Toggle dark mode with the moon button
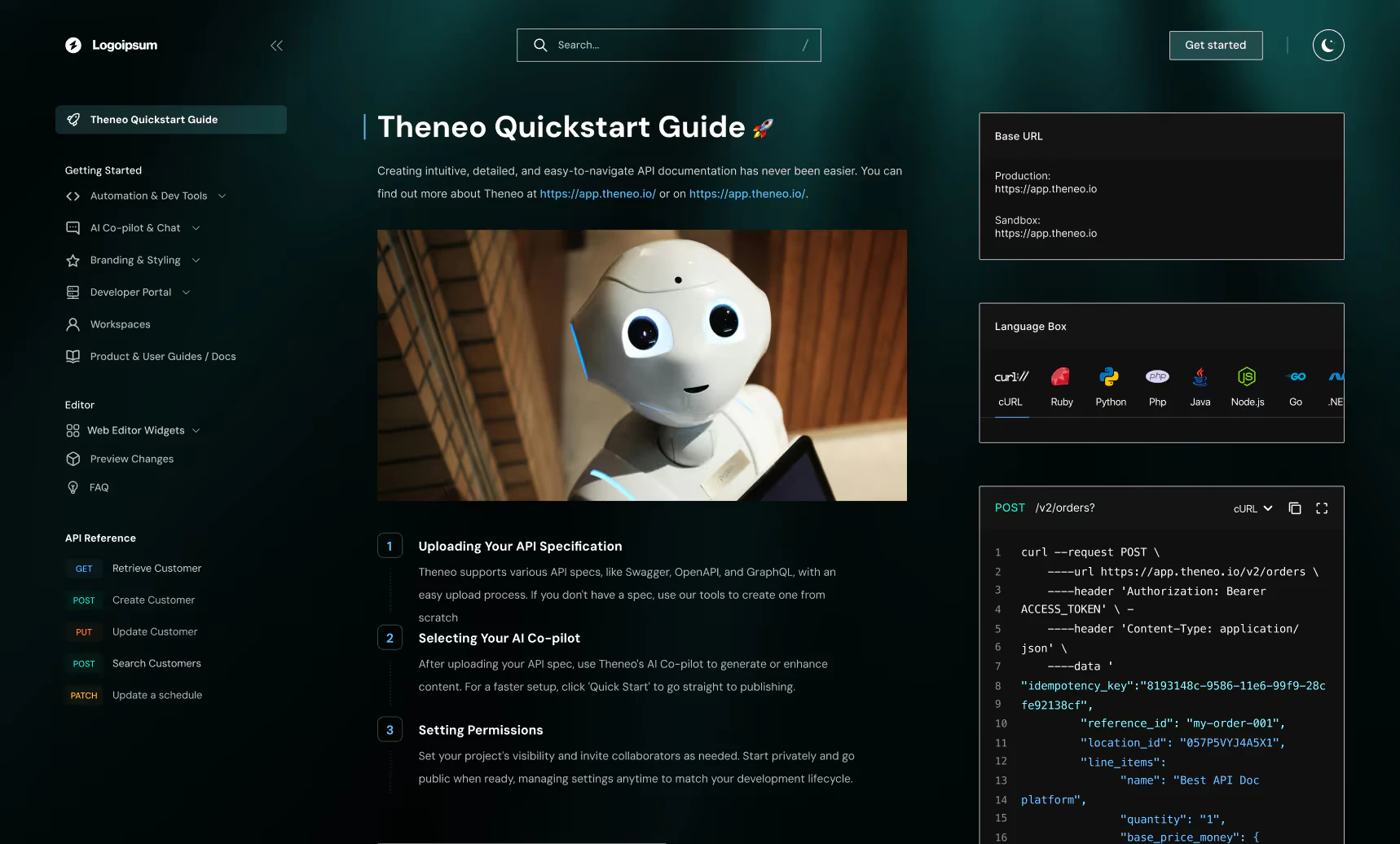The image size is (1400, 844). tap(1327, 45)
